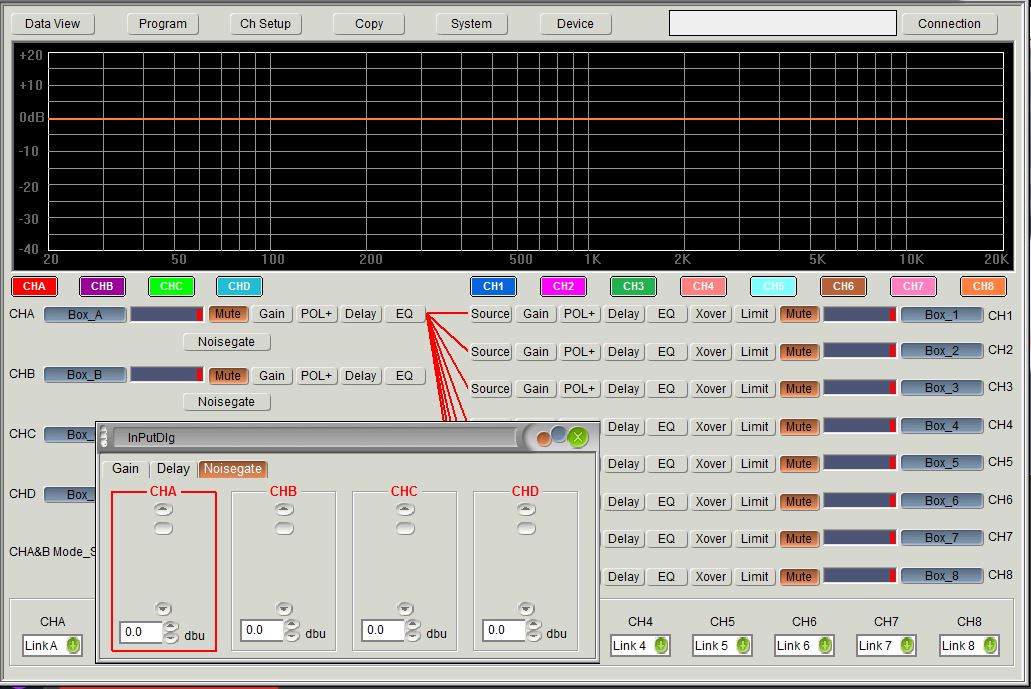Toggle the Link A green indicator
The image size is (1031, 689).
pyautogui.click(x=73, y=645)
